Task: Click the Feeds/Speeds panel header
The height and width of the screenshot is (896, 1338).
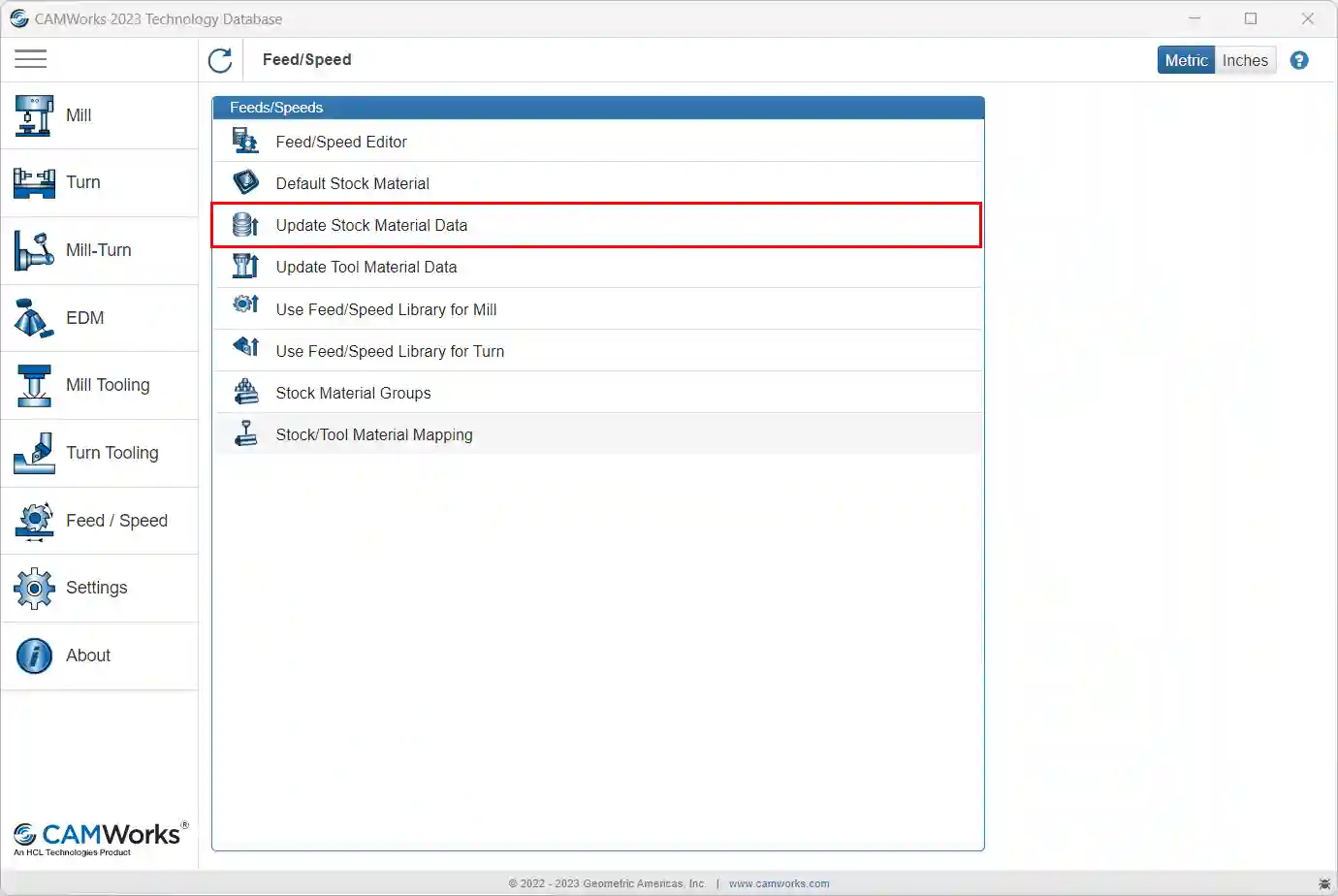Action: coord(598,108)
